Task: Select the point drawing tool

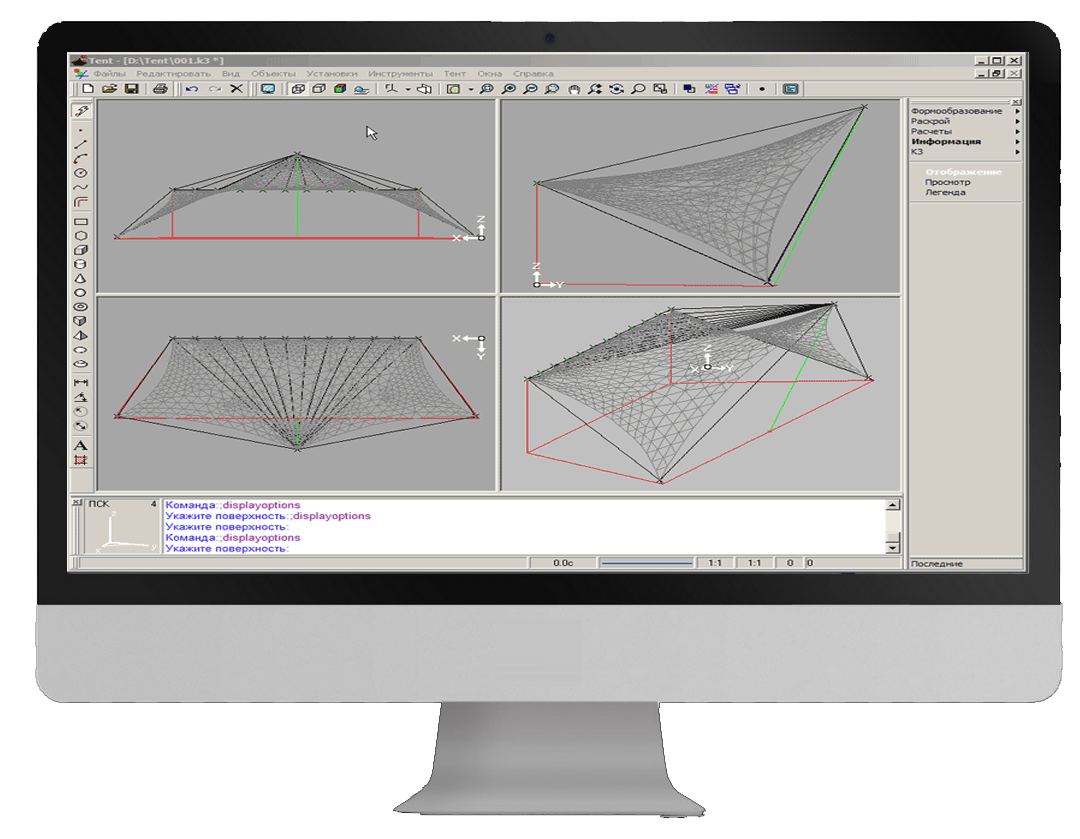Action: 81,130
